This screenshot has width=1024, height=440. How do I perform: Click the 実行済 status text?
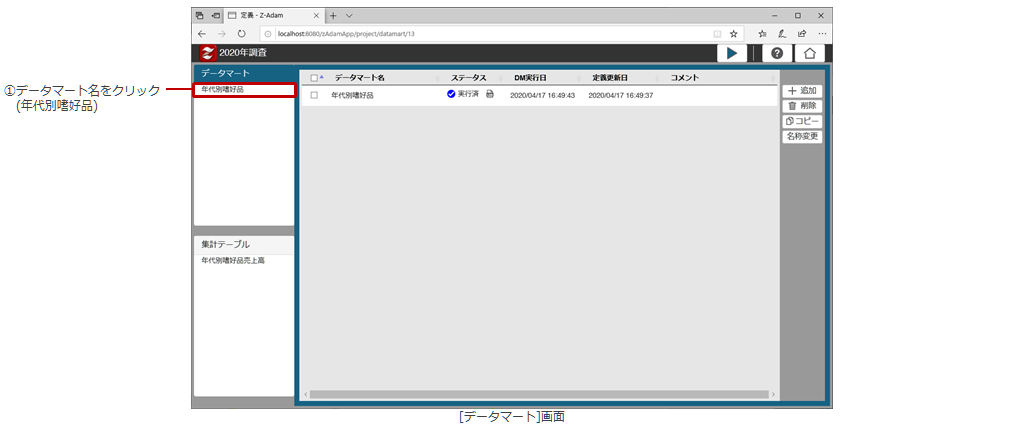[468, 94]
